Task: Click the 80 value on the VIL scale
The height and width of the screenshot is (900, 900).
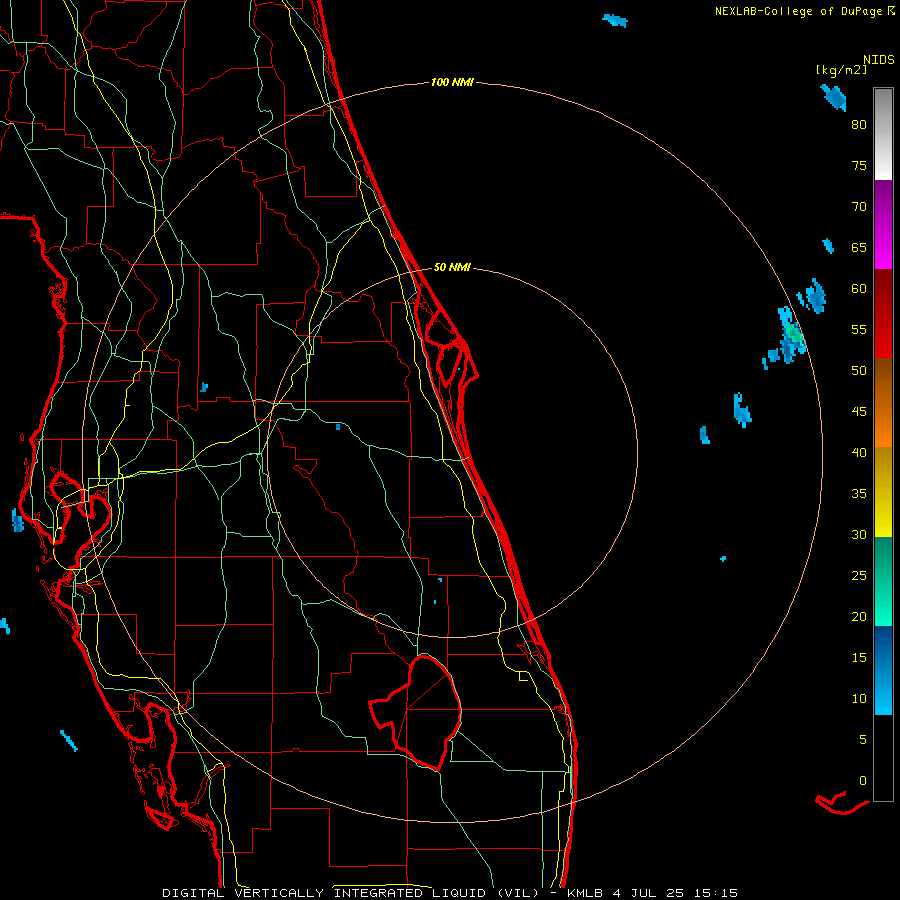Action: [x=859, y=125]
